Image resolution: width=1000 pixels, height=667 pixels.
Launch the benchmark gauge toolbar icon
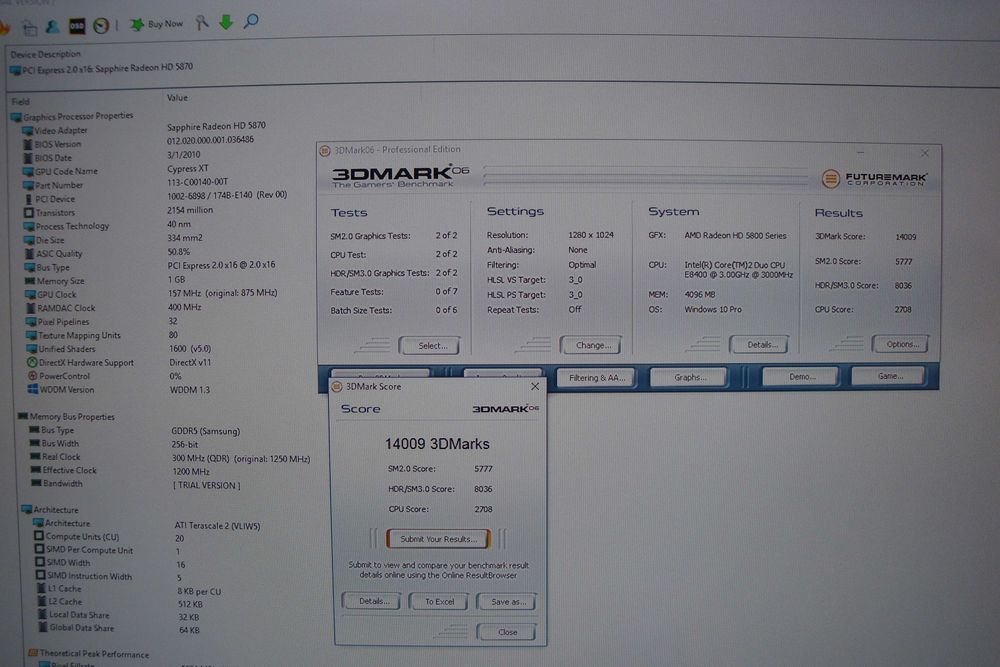pyautogui.click(x=101, y=26)
